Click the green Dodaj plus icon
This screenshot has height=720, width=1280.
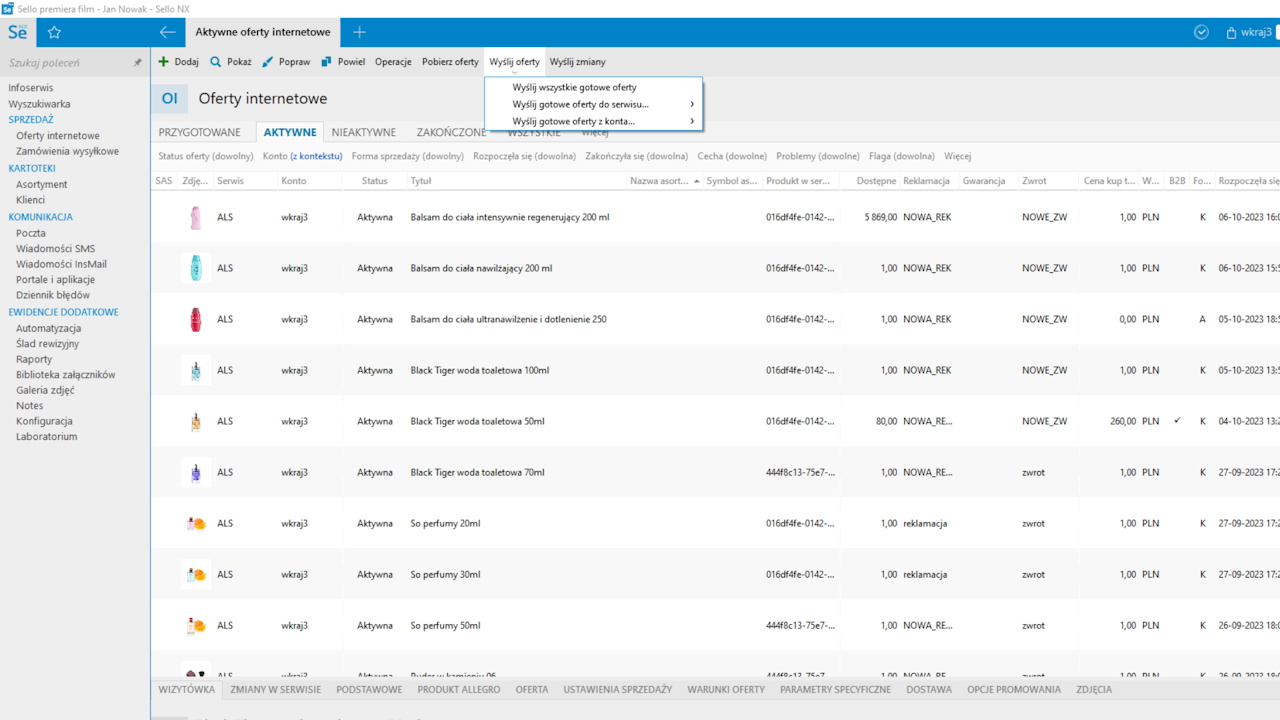pyautogui.click(x=164, y=62)
